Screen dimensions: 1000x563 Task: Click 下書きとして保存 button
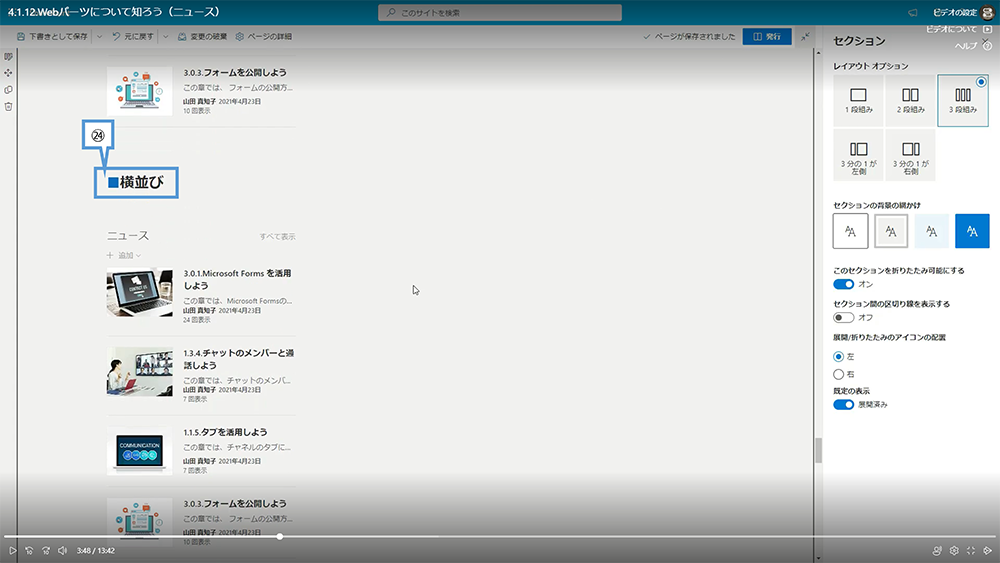pos(52,37)
